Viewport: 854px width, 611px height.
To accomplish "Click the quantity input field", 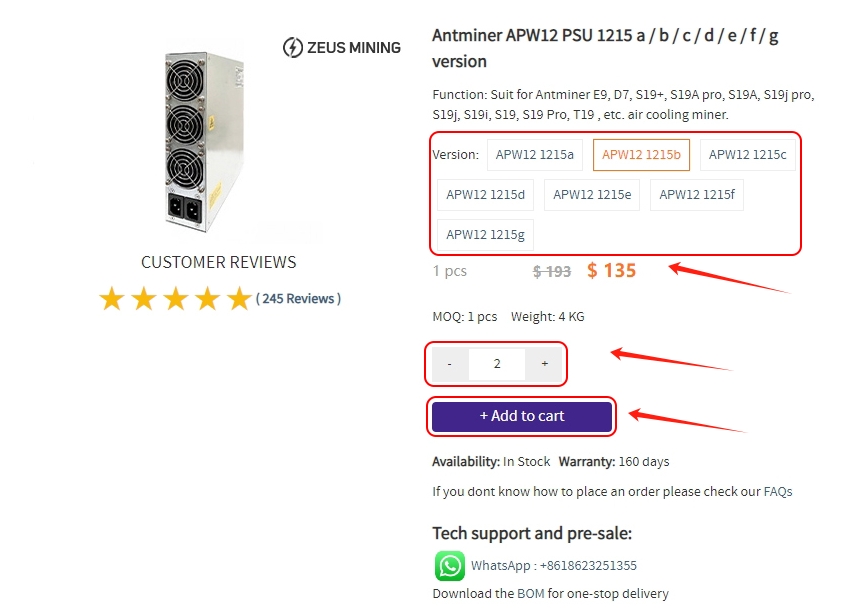I will coord(497,364).
